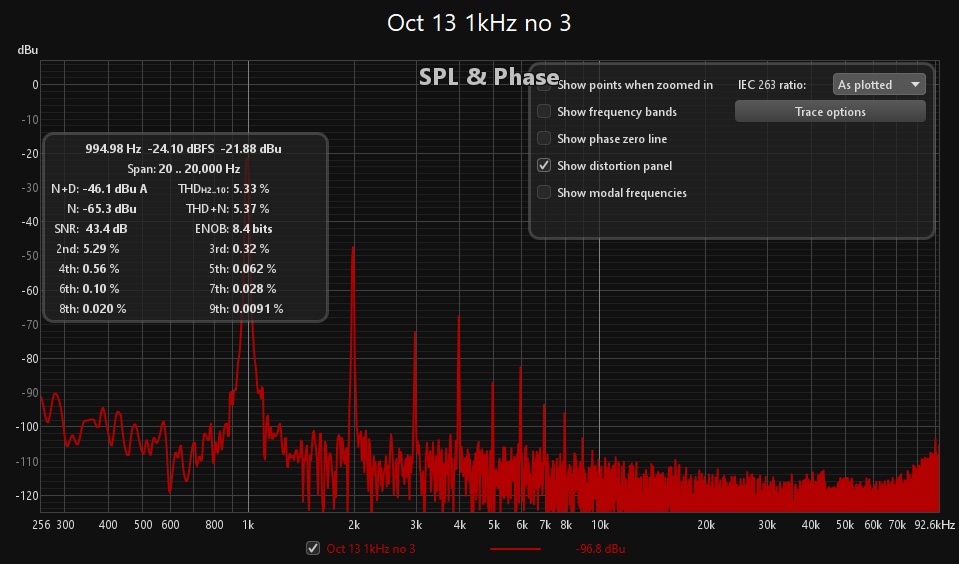Click the -120 level axis label
This screenshot has width=959, height=564.
[27, 495]
